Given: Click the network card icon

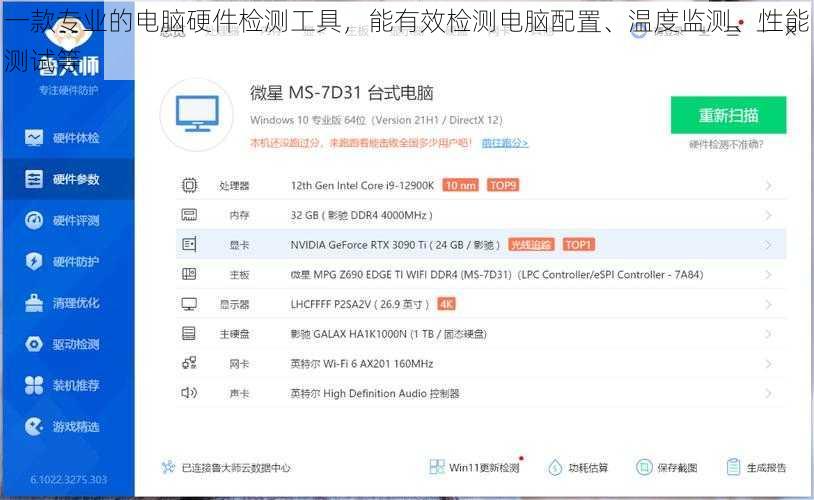Looking at the screenshot, I should [189, 363].
